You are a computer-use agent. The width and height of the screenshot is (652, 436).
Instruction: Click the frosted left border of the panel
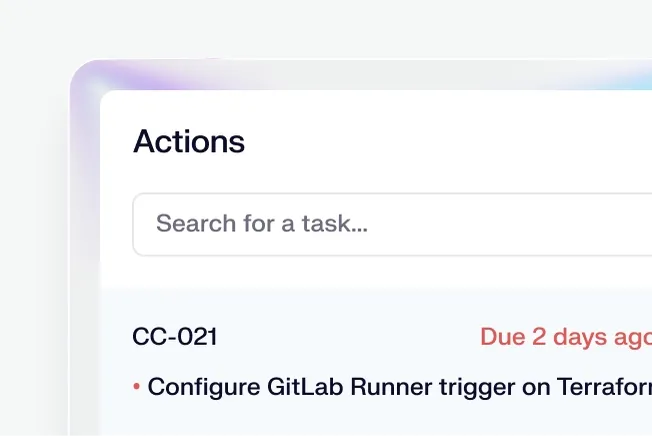[x=85, y=260]
